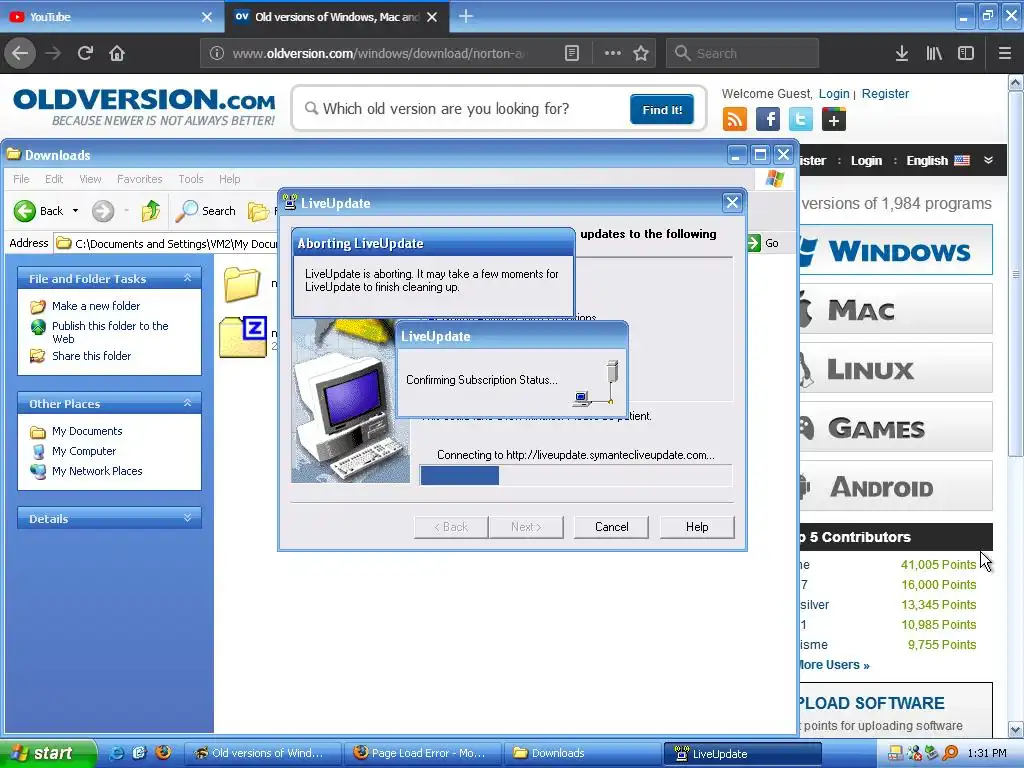Click the magnifier tray icon

pyautogui.click(x=950, y=753)
